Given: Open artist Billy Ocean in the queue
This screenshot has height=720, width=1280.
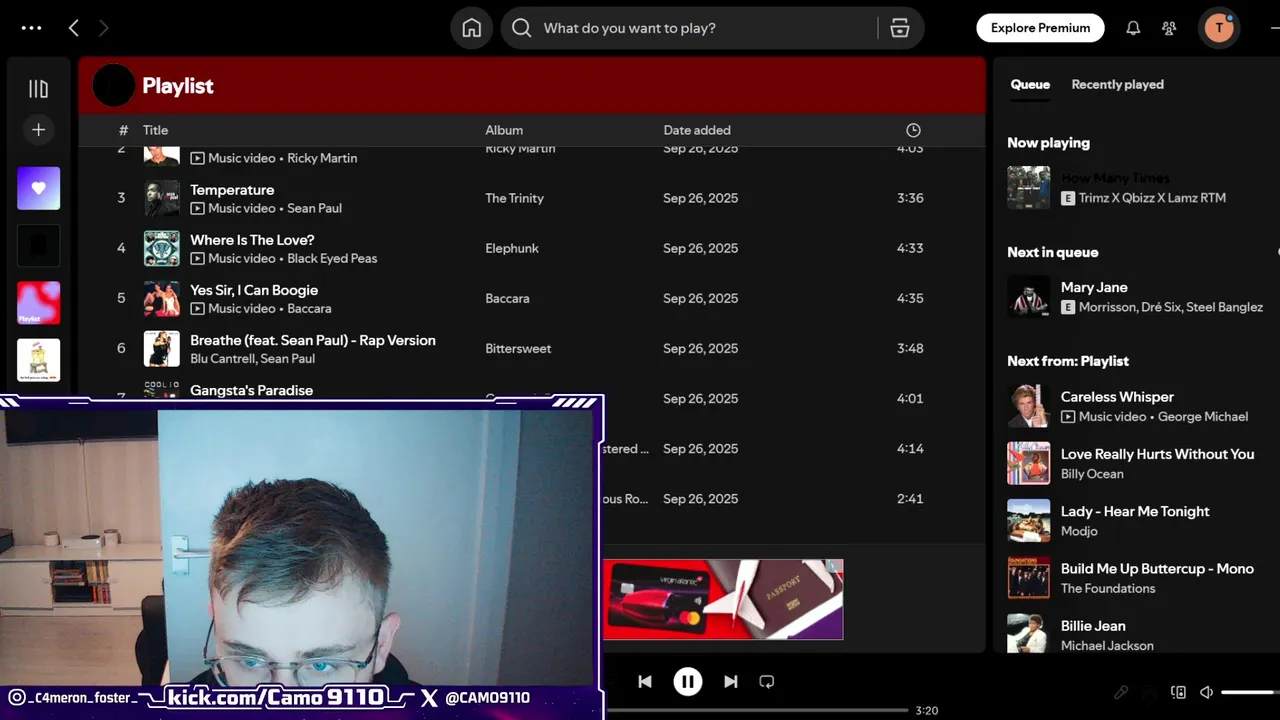Looking at the screenshot, I should tap(1092, 474).
